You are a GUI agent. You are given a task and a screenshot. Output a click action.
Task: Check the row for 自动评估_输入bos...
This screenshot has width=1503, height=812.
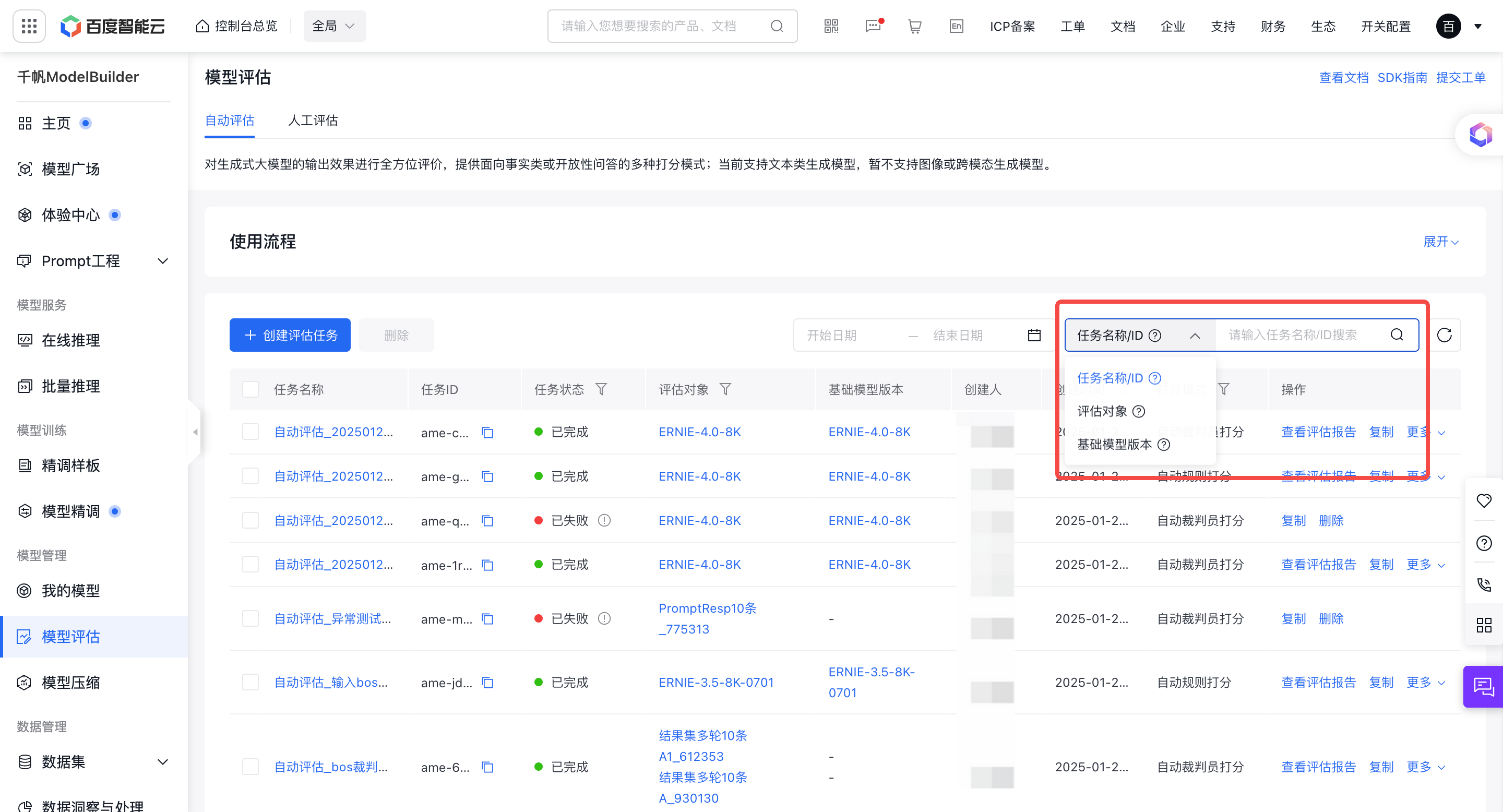[250, 683]
